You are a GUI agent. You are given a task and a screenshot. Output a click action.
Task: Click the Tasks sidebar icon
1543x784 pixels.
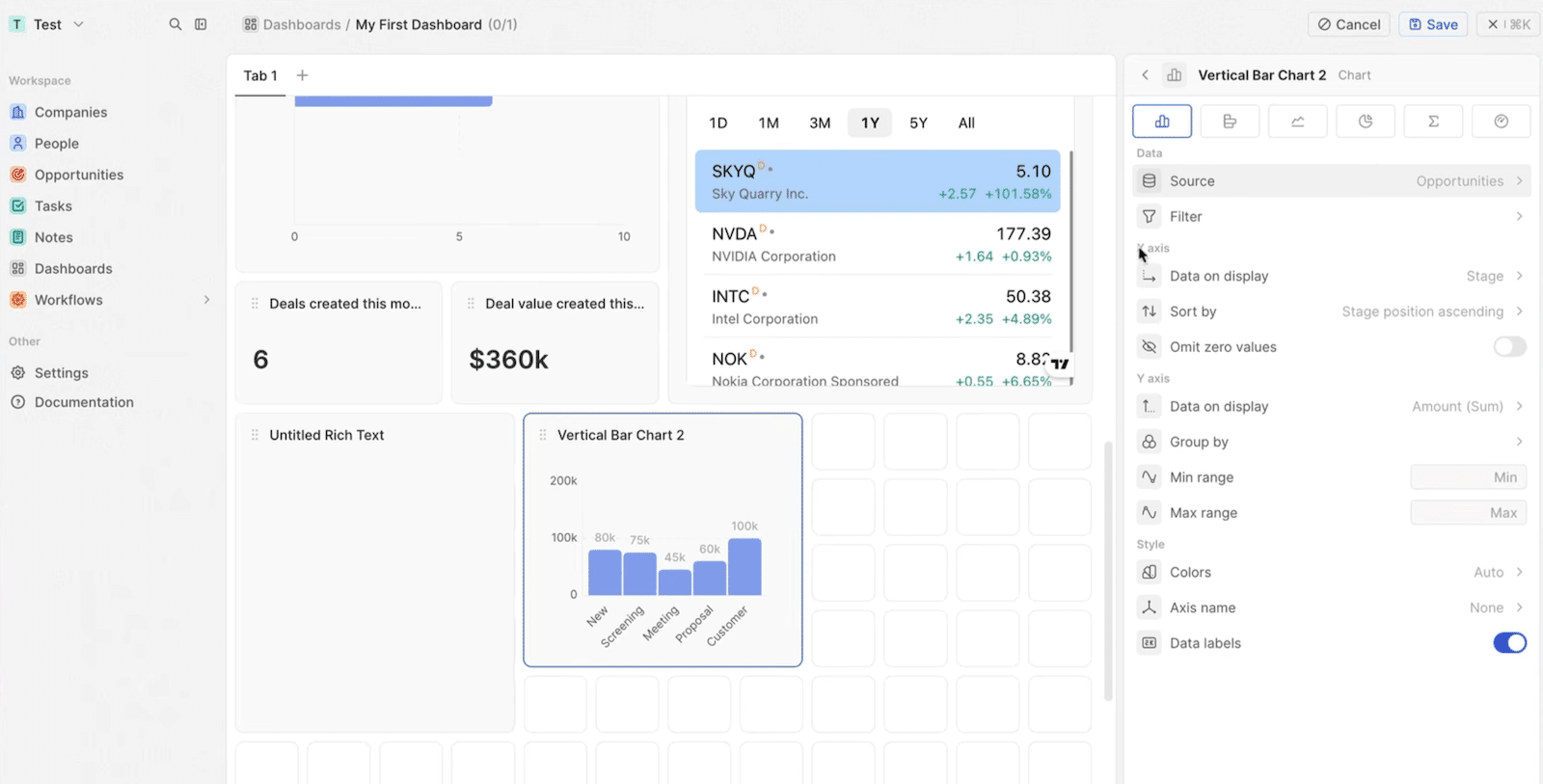[17, 205]
